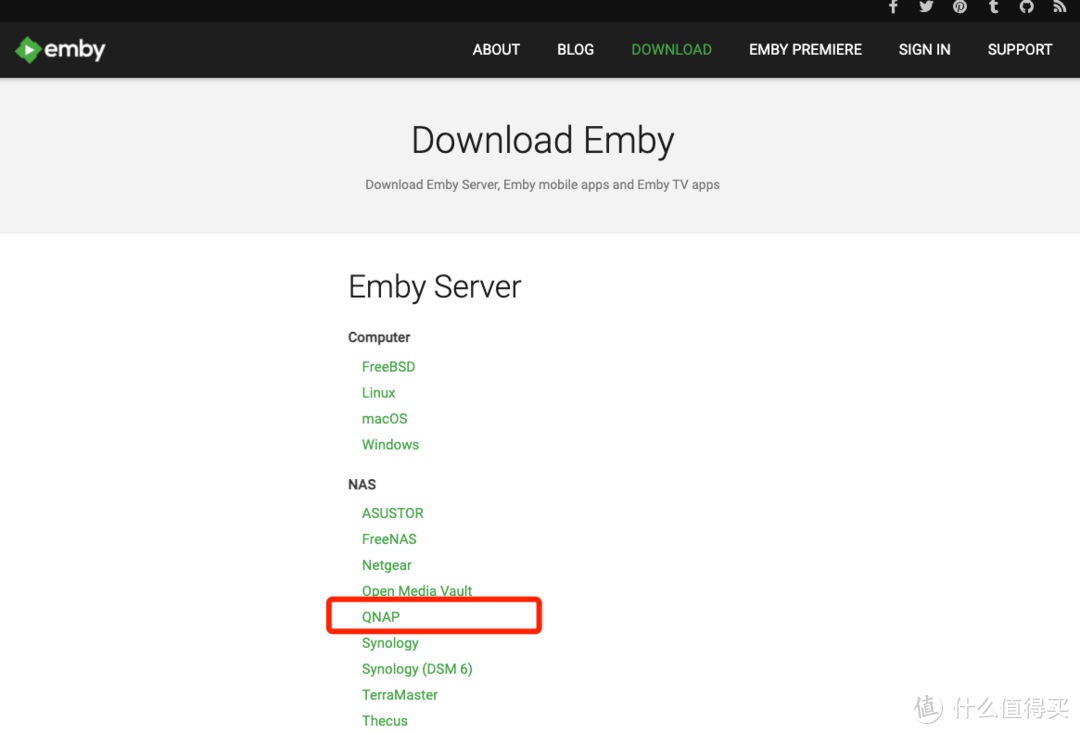1080x734 pixels.
Task: Click the Computer category label
Action: click(x=379, y=337)
